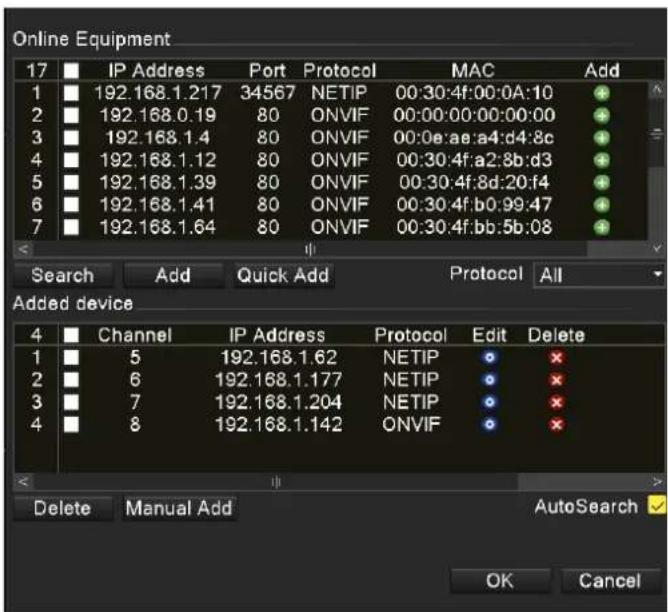Add the 192.168.1.4 device via plus icon

coord(602,138)
